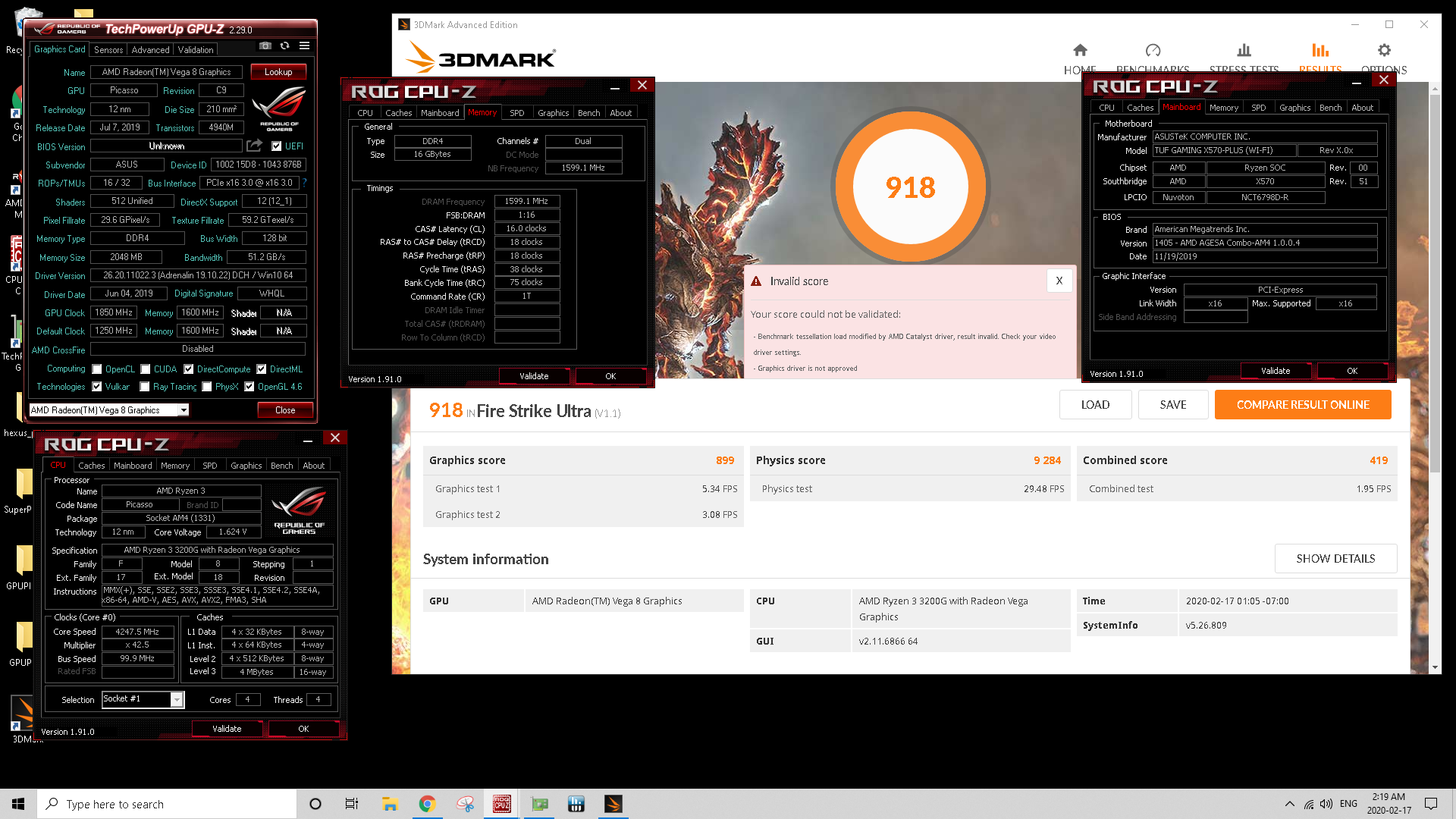The image size is (1456, 819).
Task: Open Caches tab in CPU tab CPU-Z window
Action: [92, 466]
